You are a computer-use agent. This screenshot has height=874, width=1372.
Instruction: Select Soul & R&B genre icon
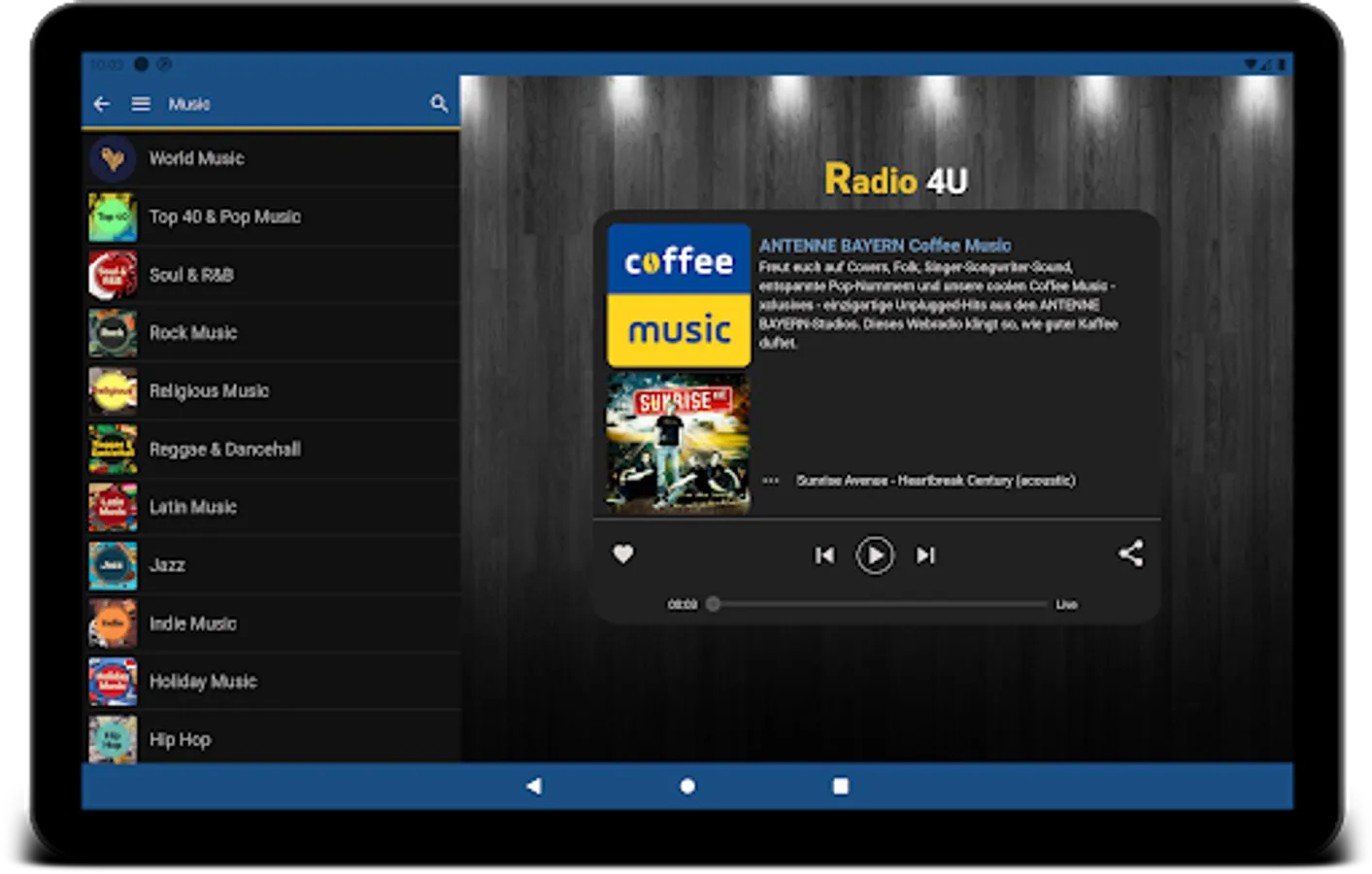[x=113, y=275]
